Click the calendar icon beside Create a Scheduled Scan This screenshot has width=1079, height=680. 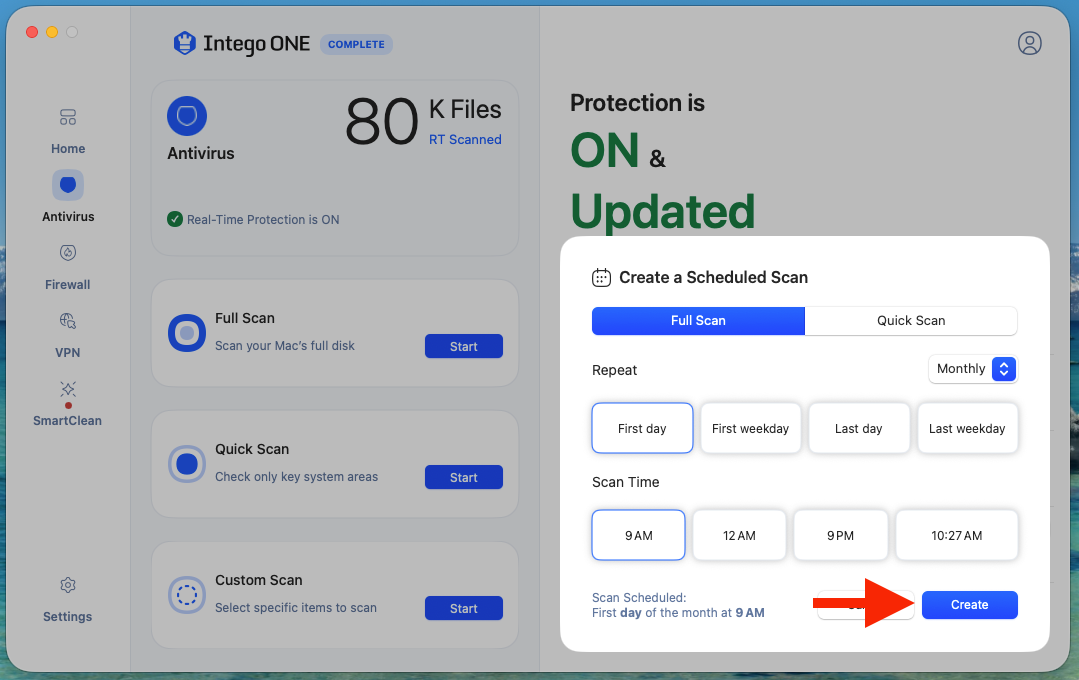point(601,277)
